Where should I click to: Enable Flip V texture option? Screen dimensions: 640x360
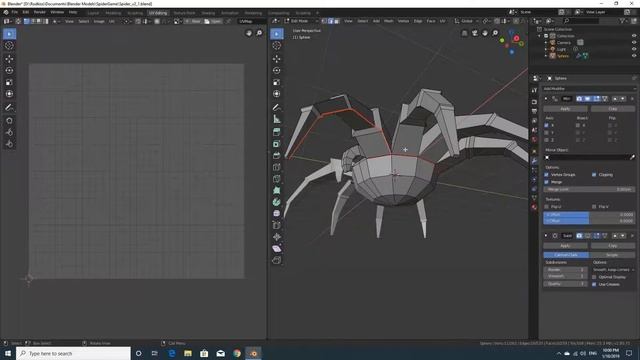click(594, 207)
